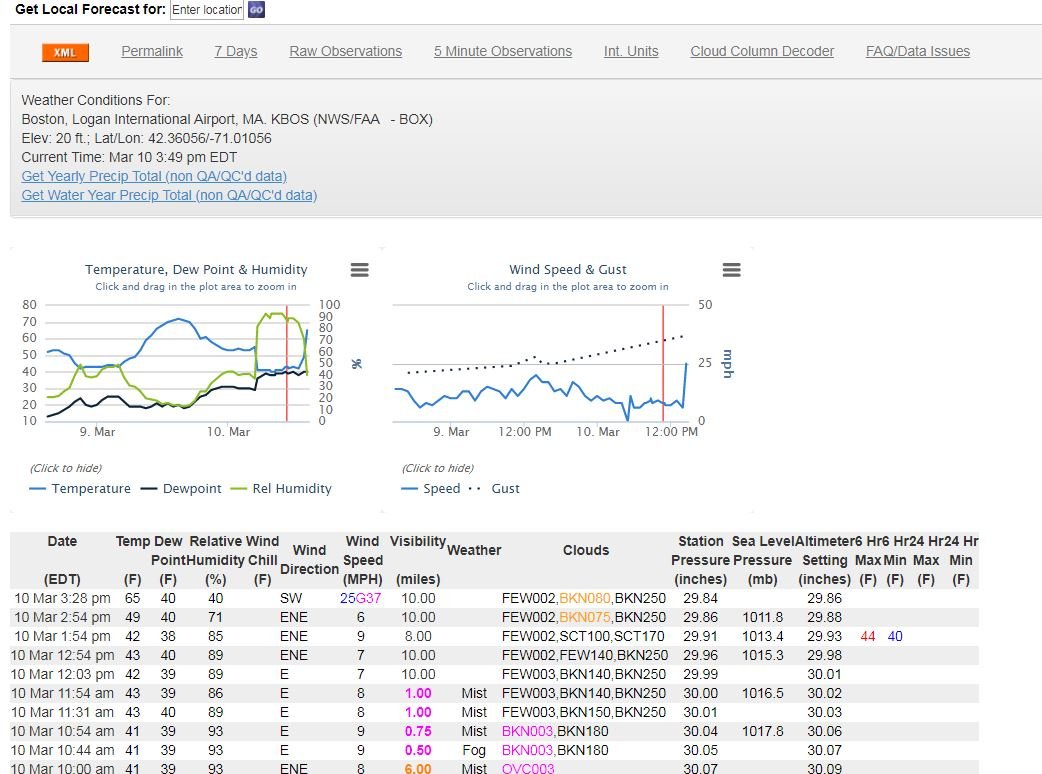
Task: Click the BKN075 cloud entry
Action: (585, 617)
